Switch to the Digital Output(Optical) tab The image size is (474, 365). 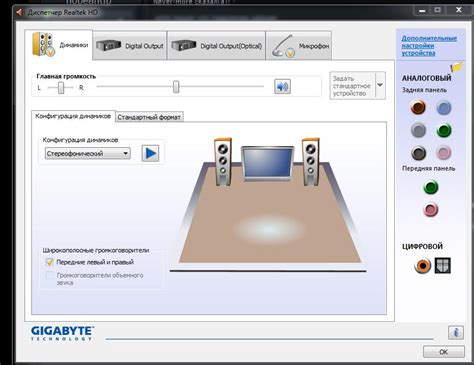click(x=216, y=46)
